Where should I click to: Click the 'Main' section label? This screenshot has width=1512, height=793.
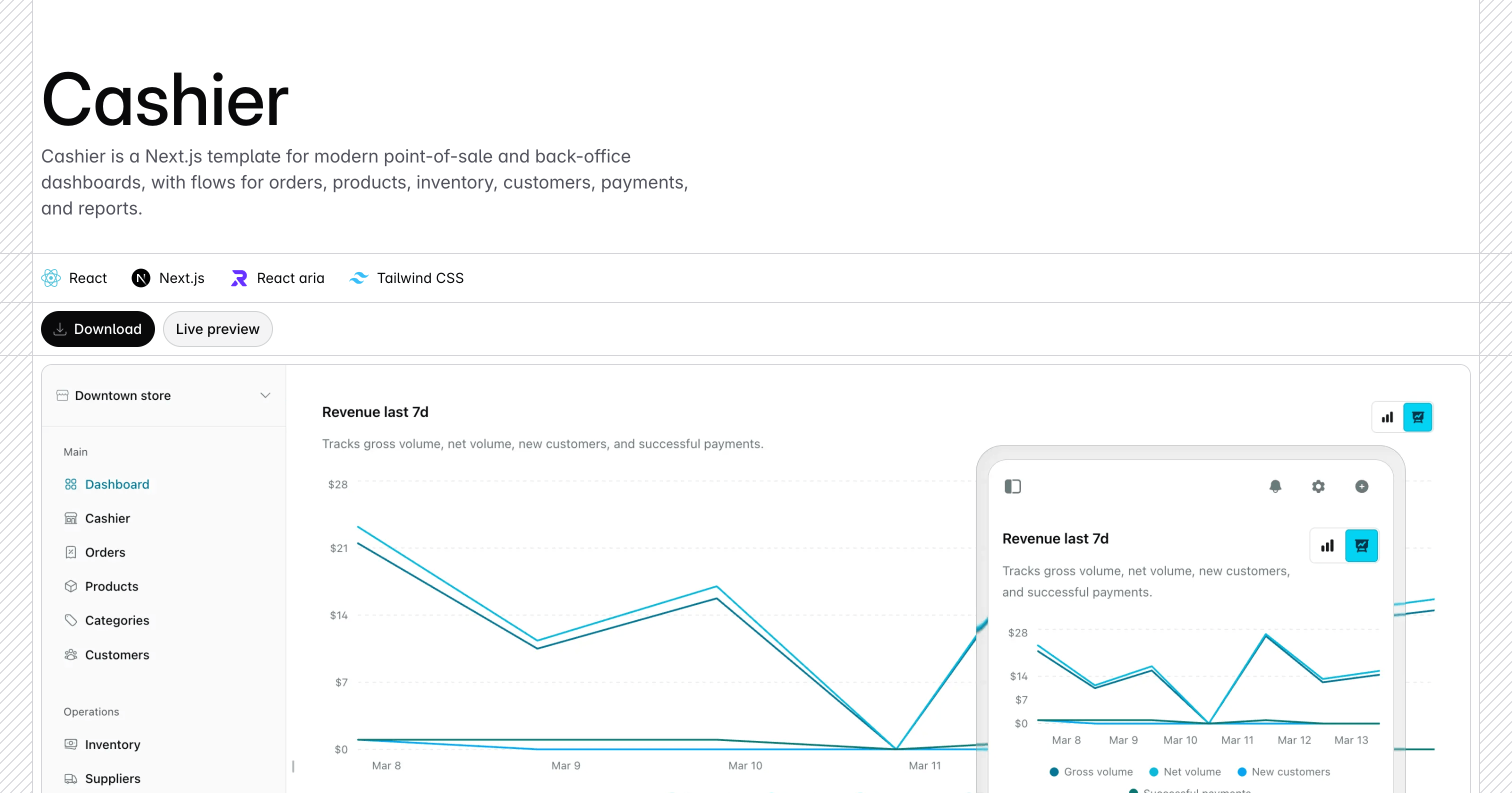tap(75, 452)
